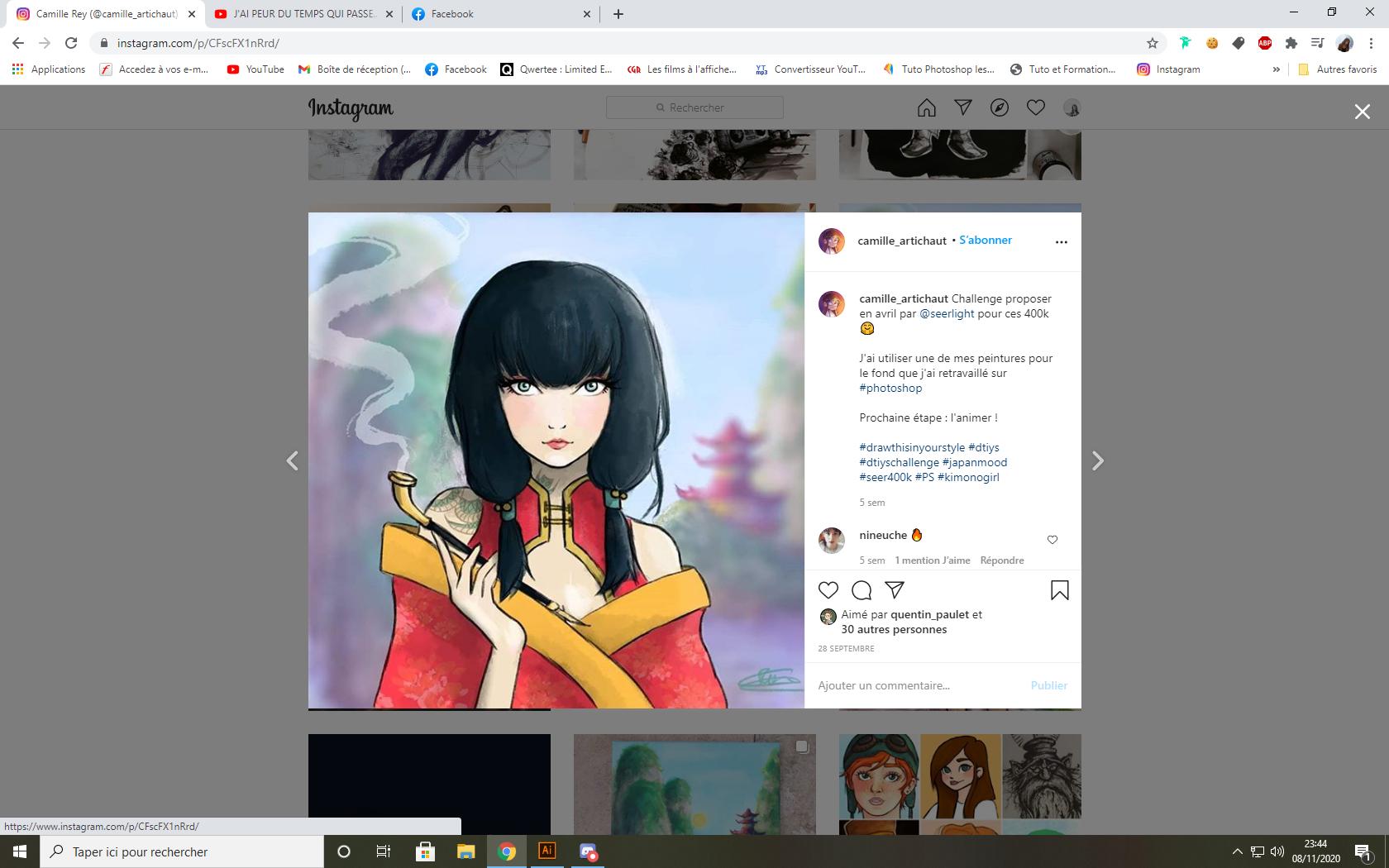
Task: Open Instagram direct messages icon
Action: tap(963, 107)
